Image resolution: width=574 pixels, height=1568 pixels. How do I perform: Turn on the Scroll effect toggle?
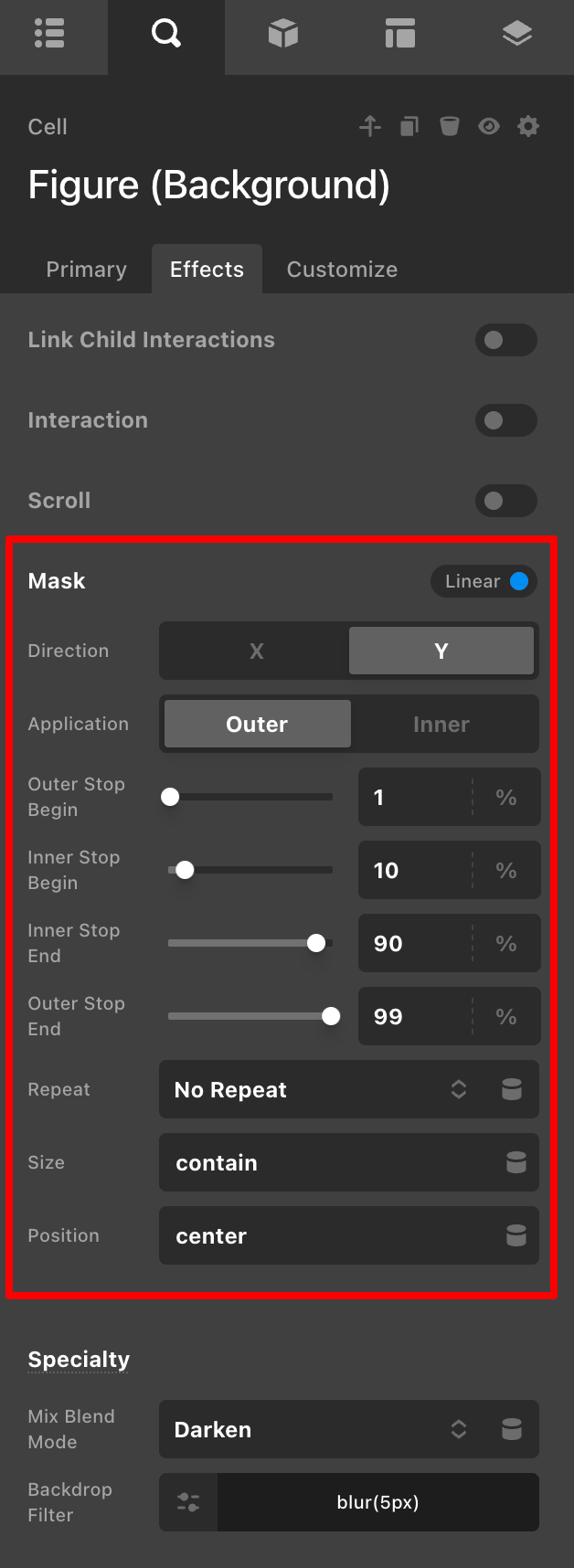[505, 501]
